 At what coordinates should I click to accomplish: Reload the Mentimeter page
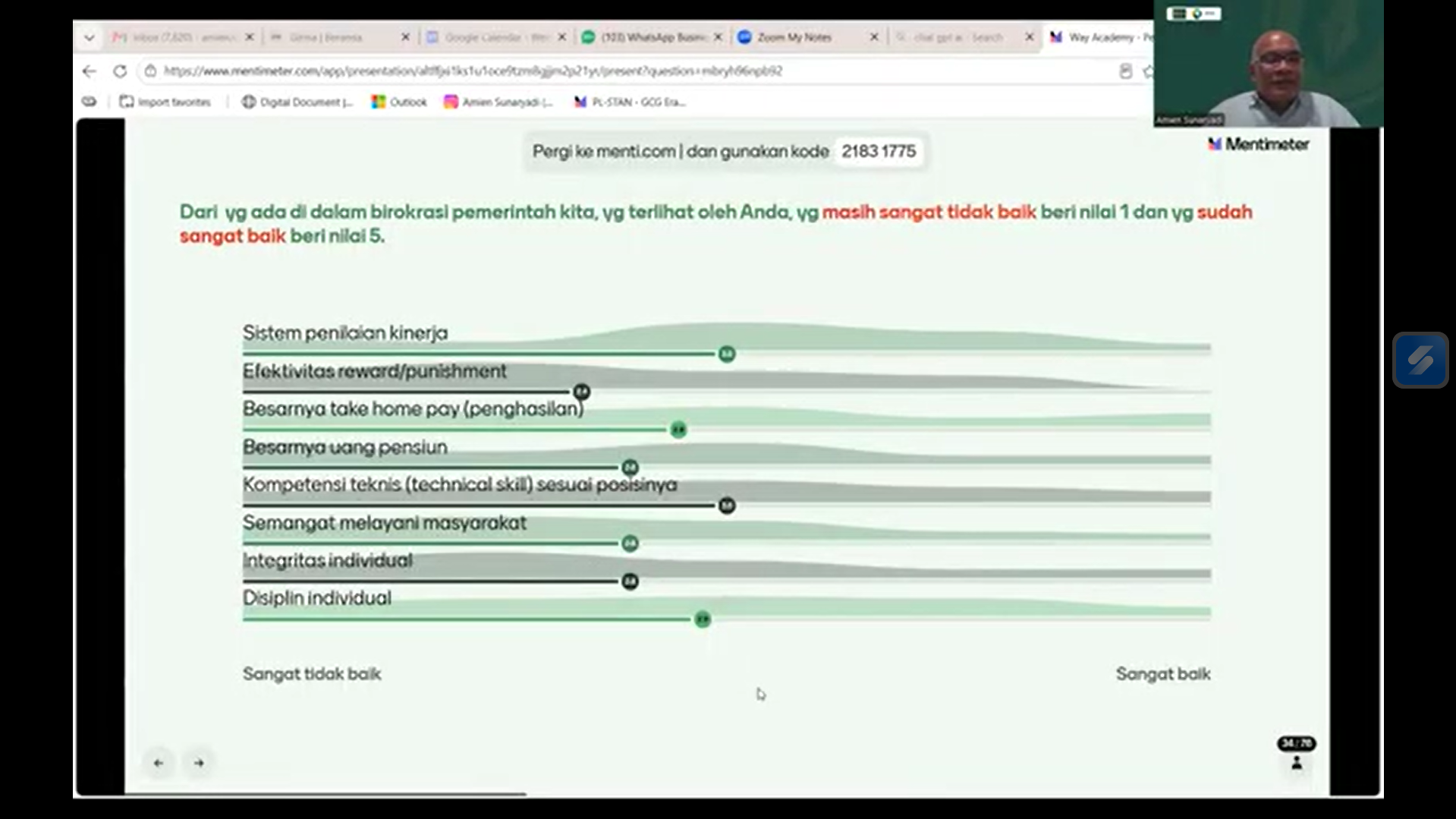120,71
